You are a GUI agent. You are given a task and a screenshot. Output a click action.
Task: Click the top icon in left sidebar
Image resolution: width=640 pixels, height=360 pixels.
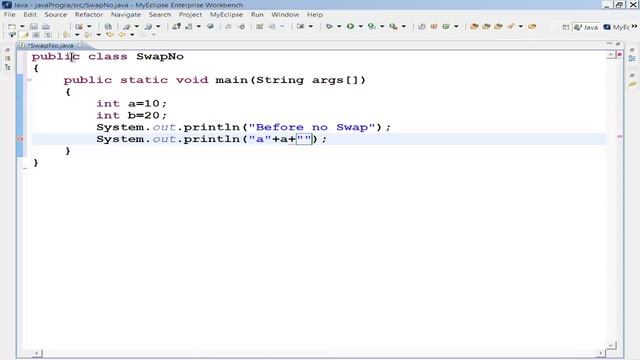(x=7, y=50)
